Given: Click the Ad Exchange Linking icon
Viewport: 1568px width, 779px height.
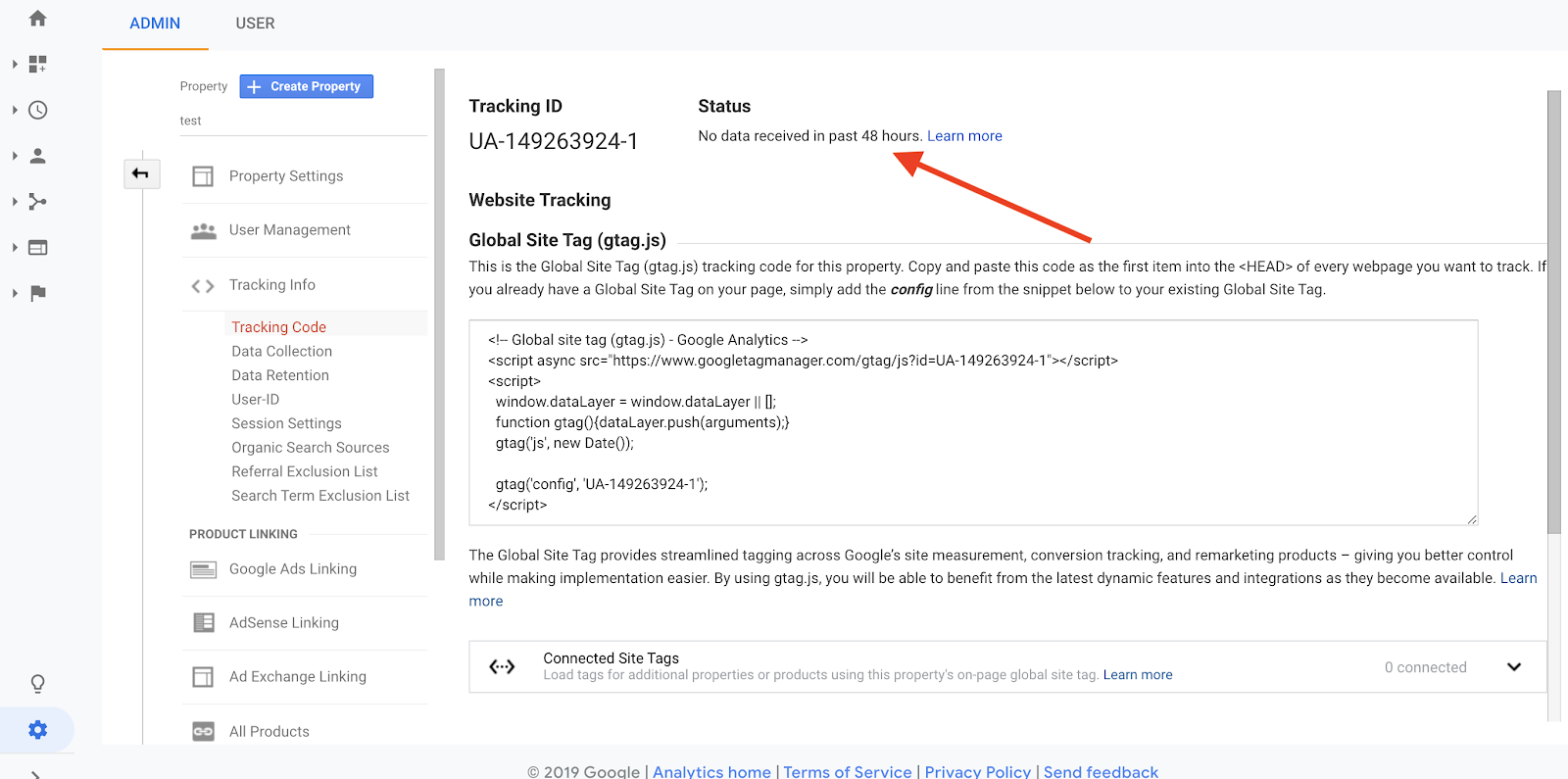Looking at the screenshot, I should [203, 677].
